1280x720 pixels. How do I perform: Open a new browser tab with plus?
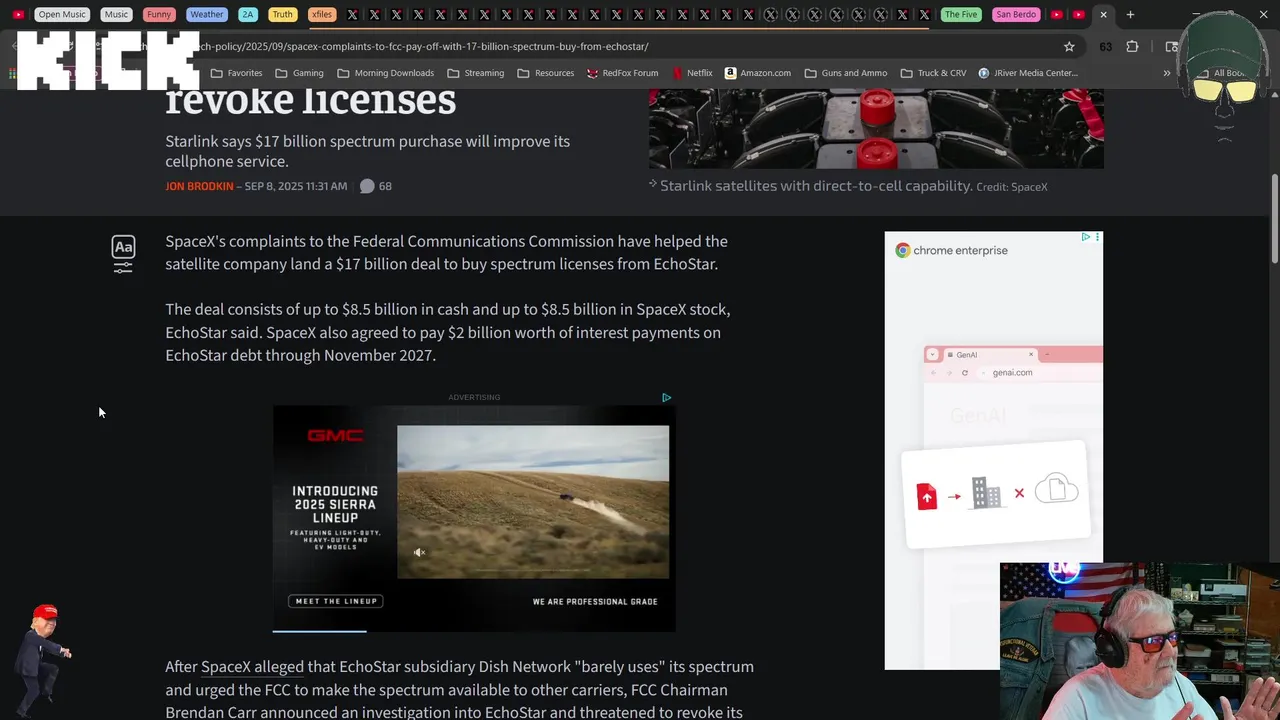1130,15
